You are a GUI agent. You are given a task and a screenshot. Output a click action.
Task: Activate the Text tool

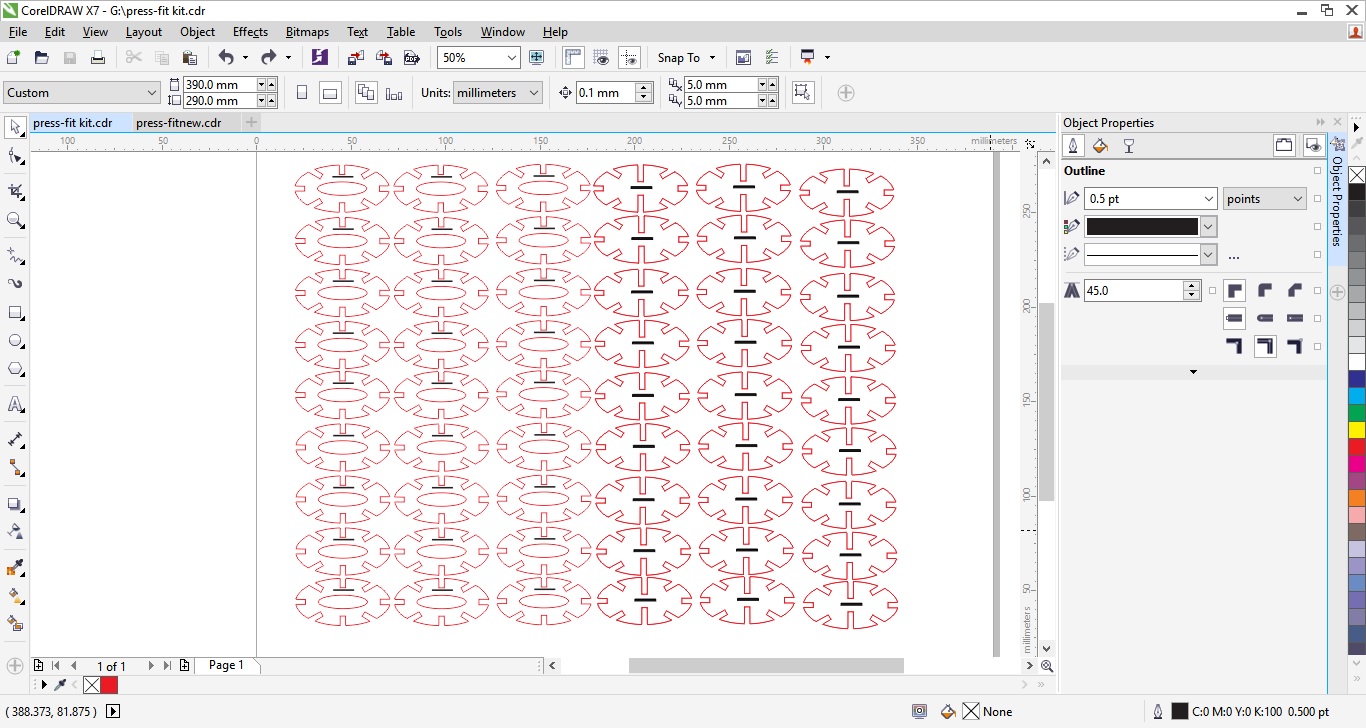(16, 405)
